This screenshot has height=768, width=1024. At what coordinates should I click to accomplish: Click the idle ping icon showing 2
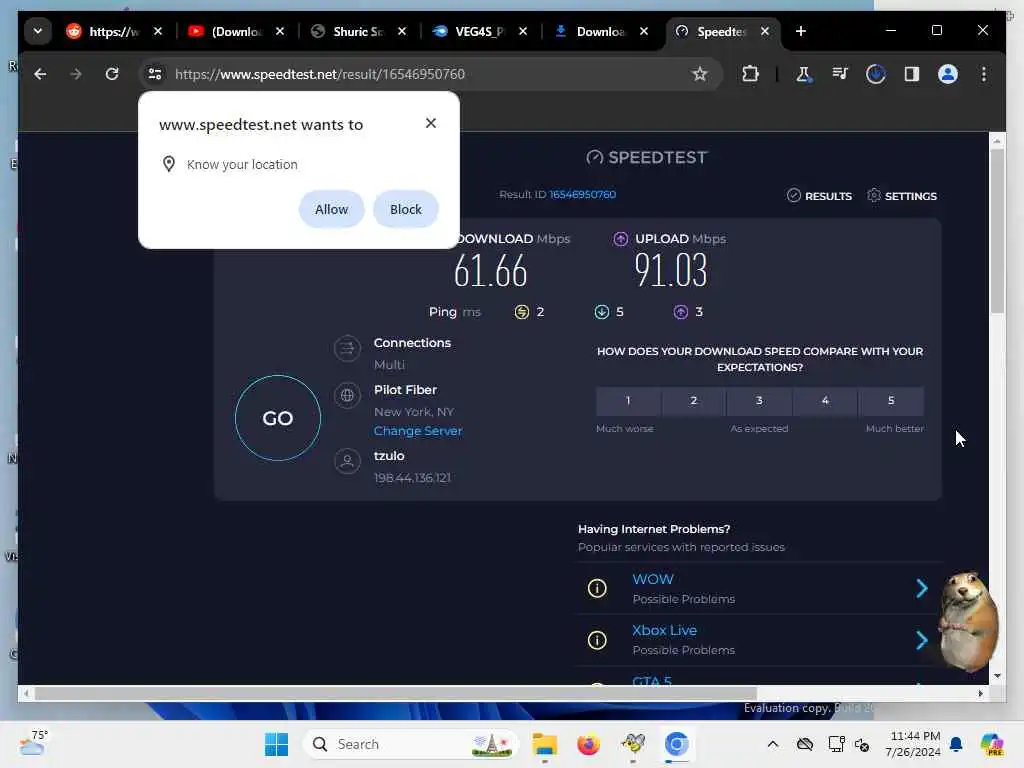pyautogui.click(x=521, y=312)
